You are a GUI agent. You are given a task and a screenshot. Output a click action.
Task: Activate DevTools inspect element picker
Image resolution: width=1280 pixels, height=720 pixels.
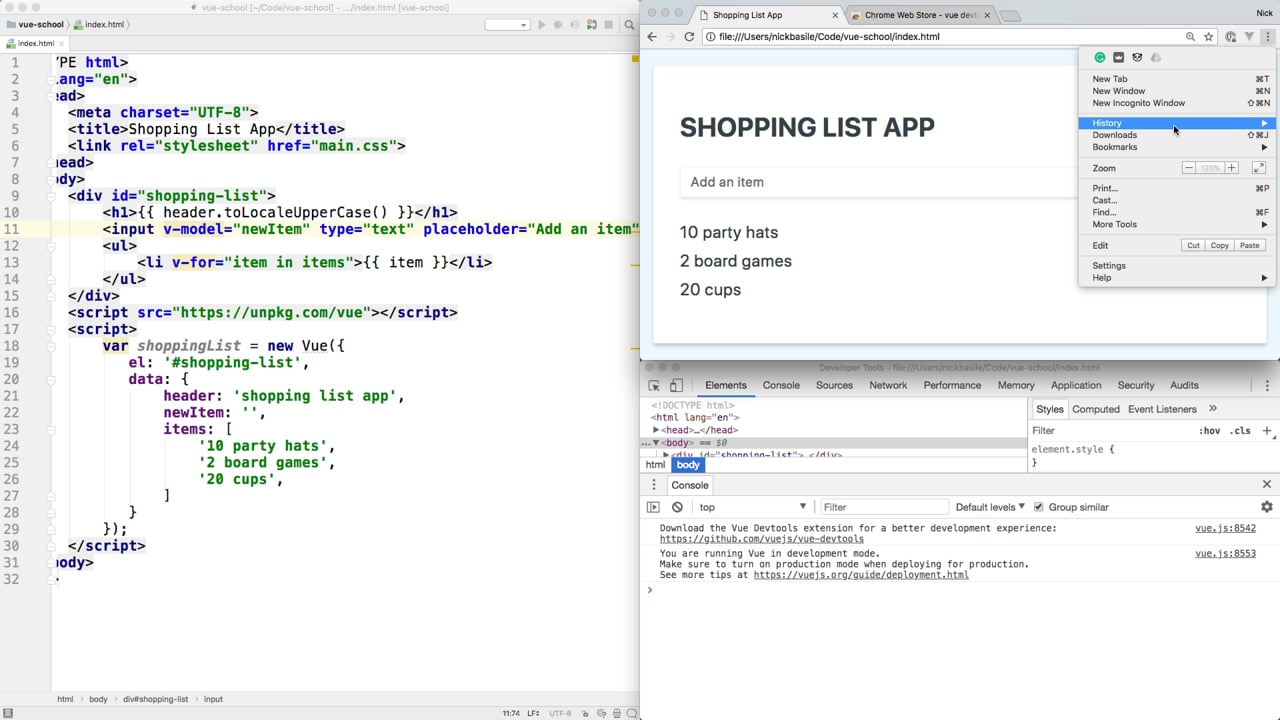pos(654,385)
